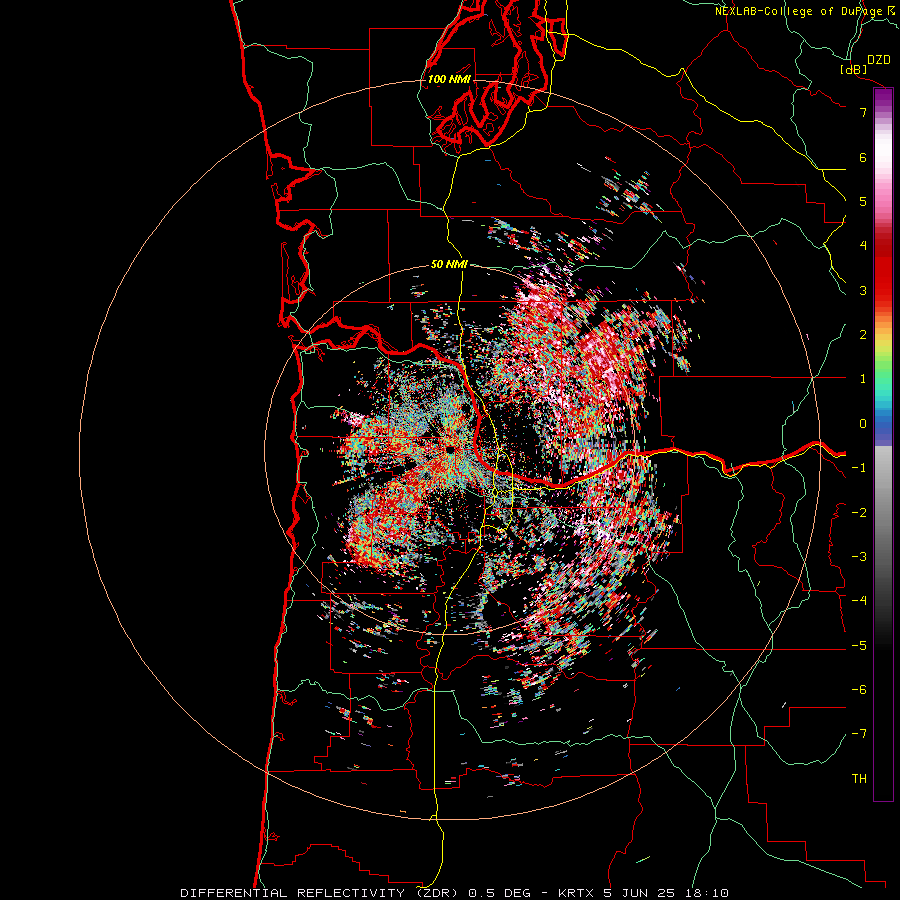Click the purple top of the color bar

click(883, 99)
